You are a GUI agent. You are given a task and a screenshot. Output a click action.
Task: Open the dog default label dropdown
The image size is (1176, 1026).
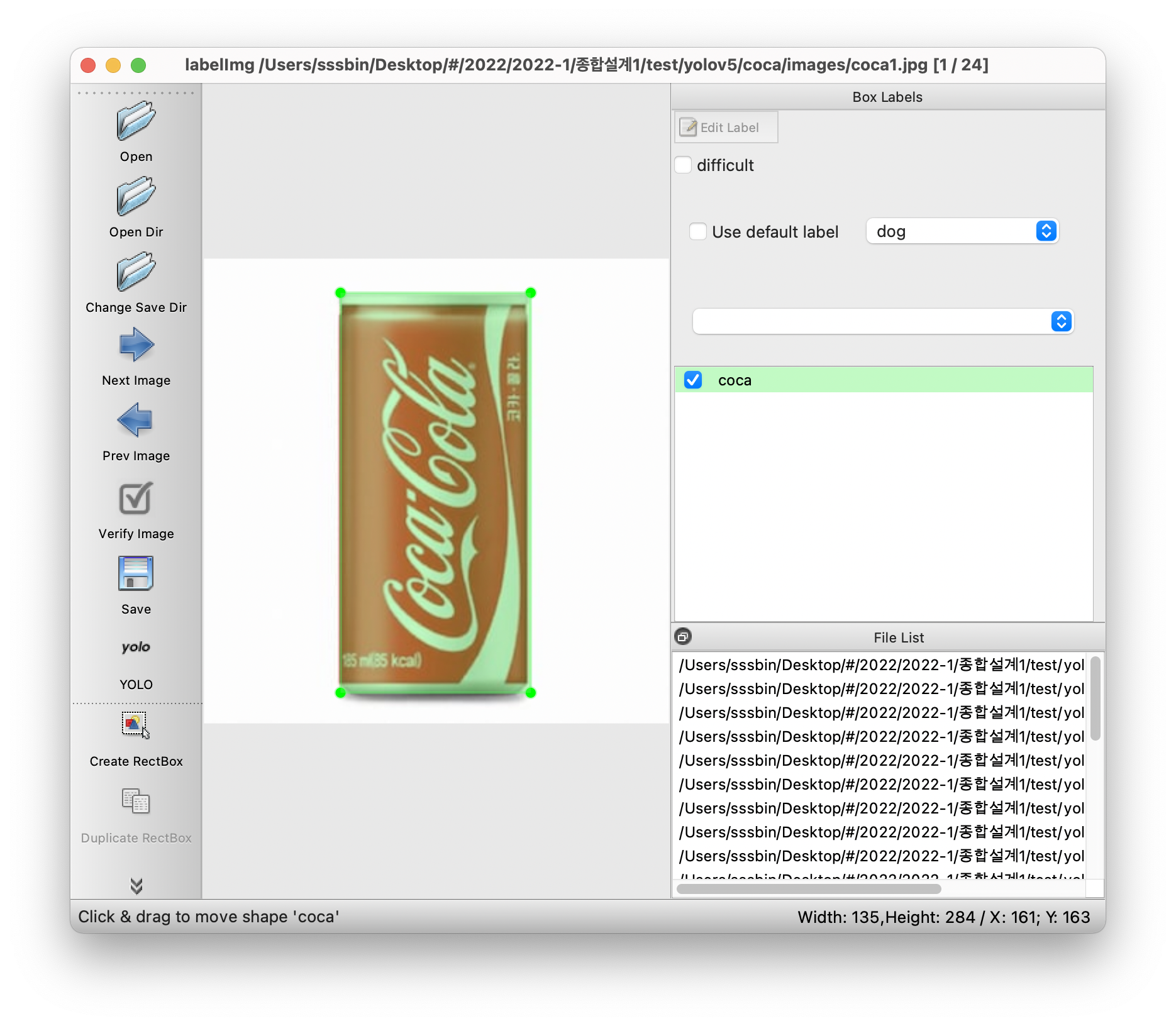(x=962, y=231)
